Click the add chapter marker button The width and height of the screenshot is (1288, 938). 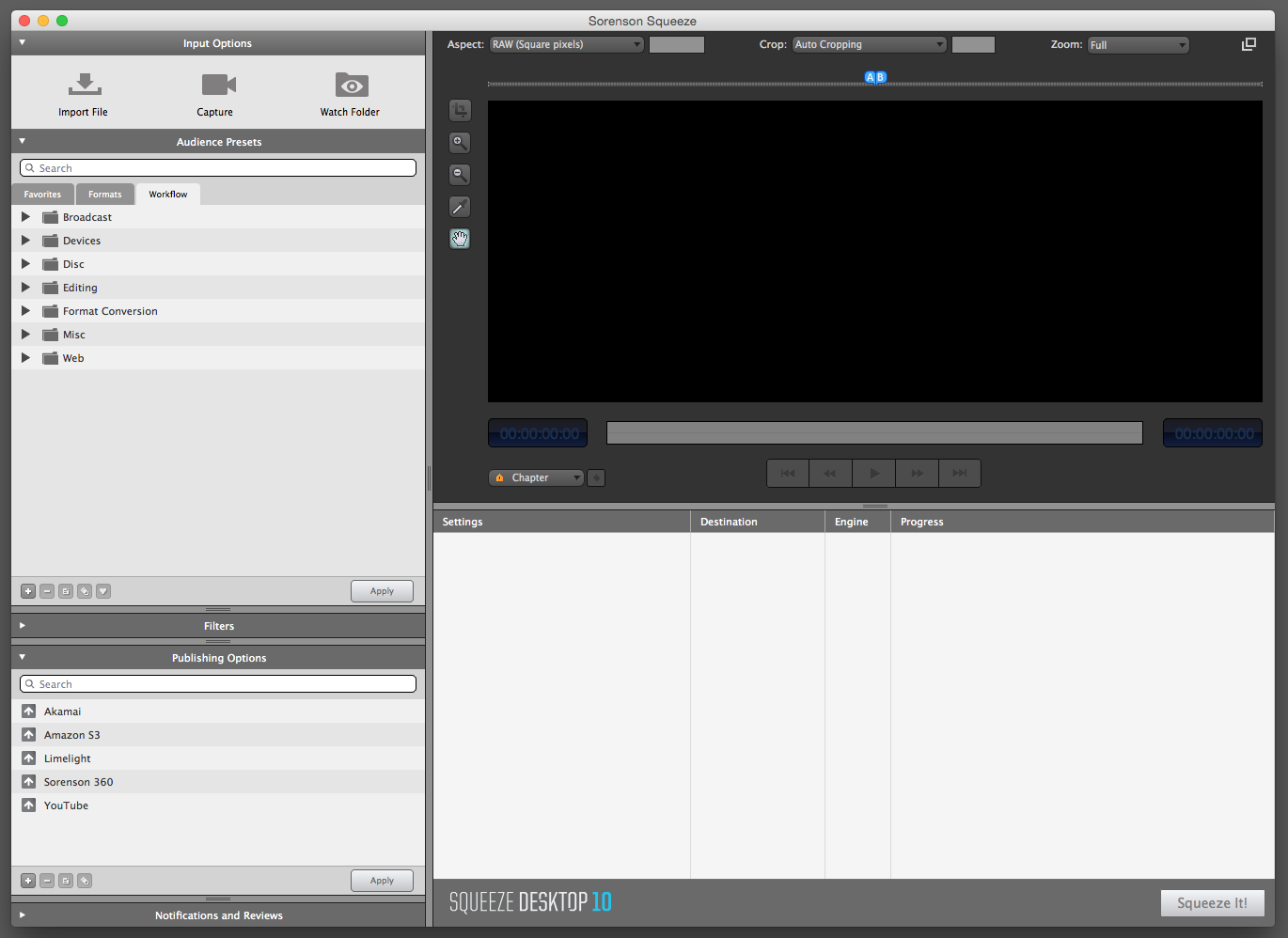[x=596, y=477]
